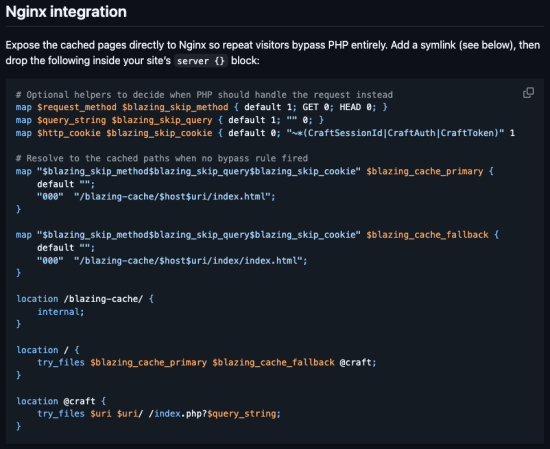
Task: Click the 'location / {' line
Action: [x=48, y=350]
